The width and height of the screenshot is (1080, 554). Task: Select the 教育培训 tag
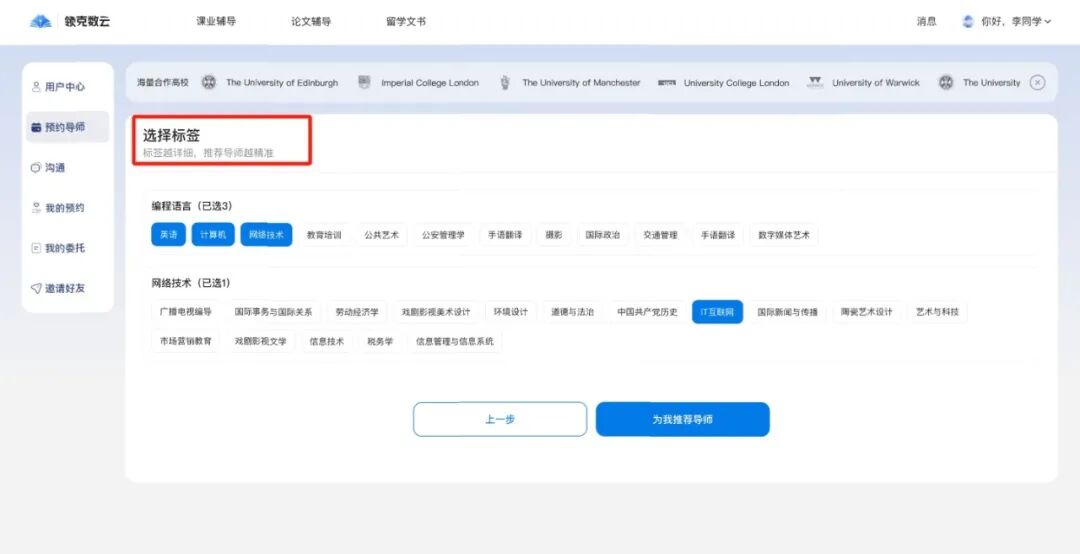point(324,235)
